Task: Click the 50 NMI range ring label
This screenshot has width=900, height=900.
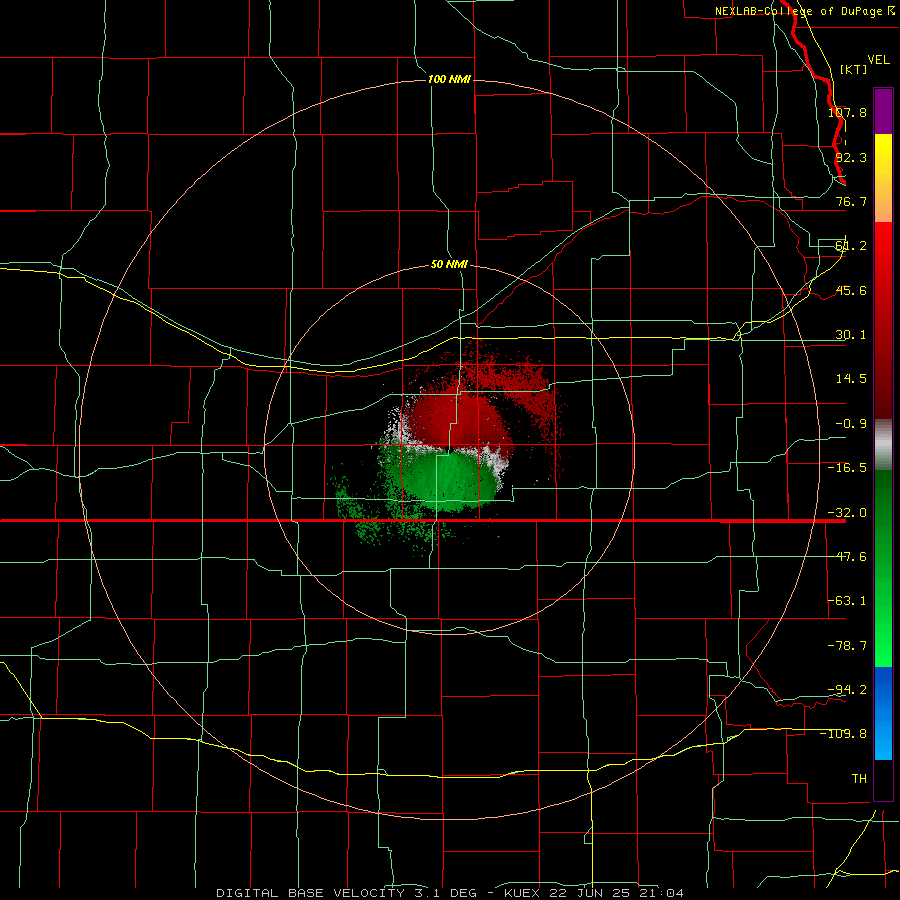Action: (x=449, y=265)
